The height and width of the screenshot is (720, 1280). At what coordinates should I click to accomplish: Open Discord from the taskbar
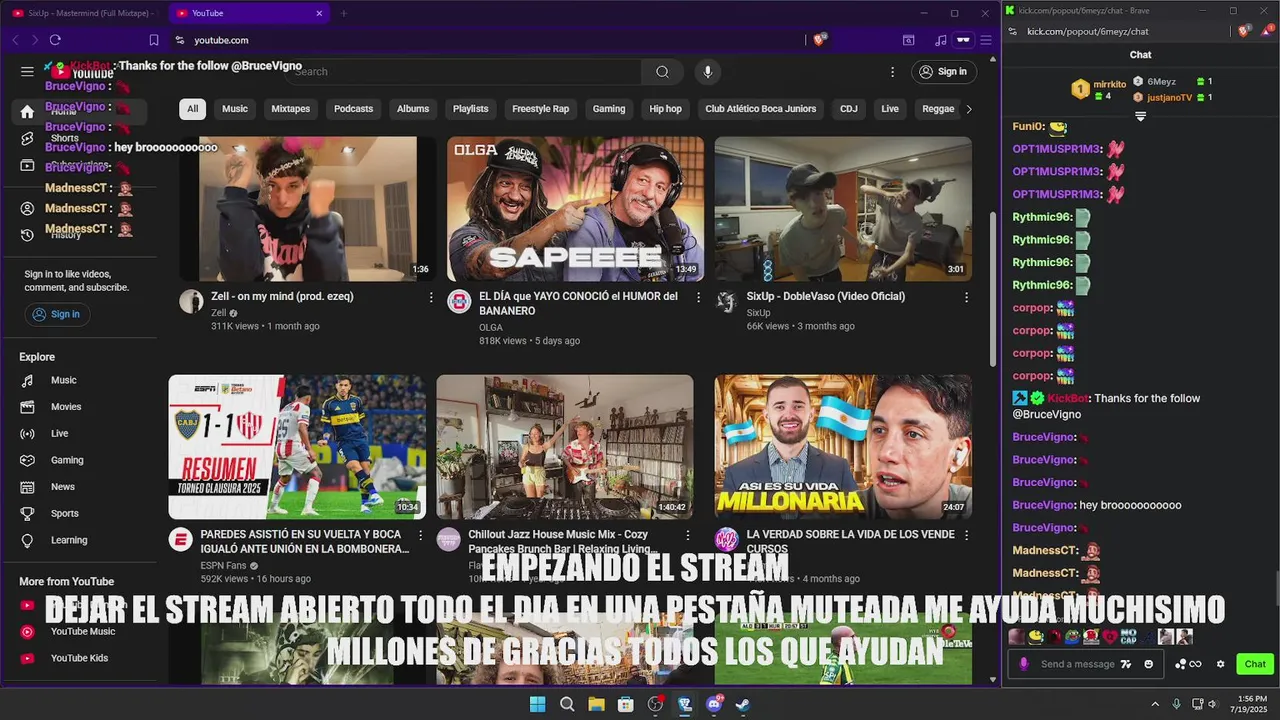point(714,704)
